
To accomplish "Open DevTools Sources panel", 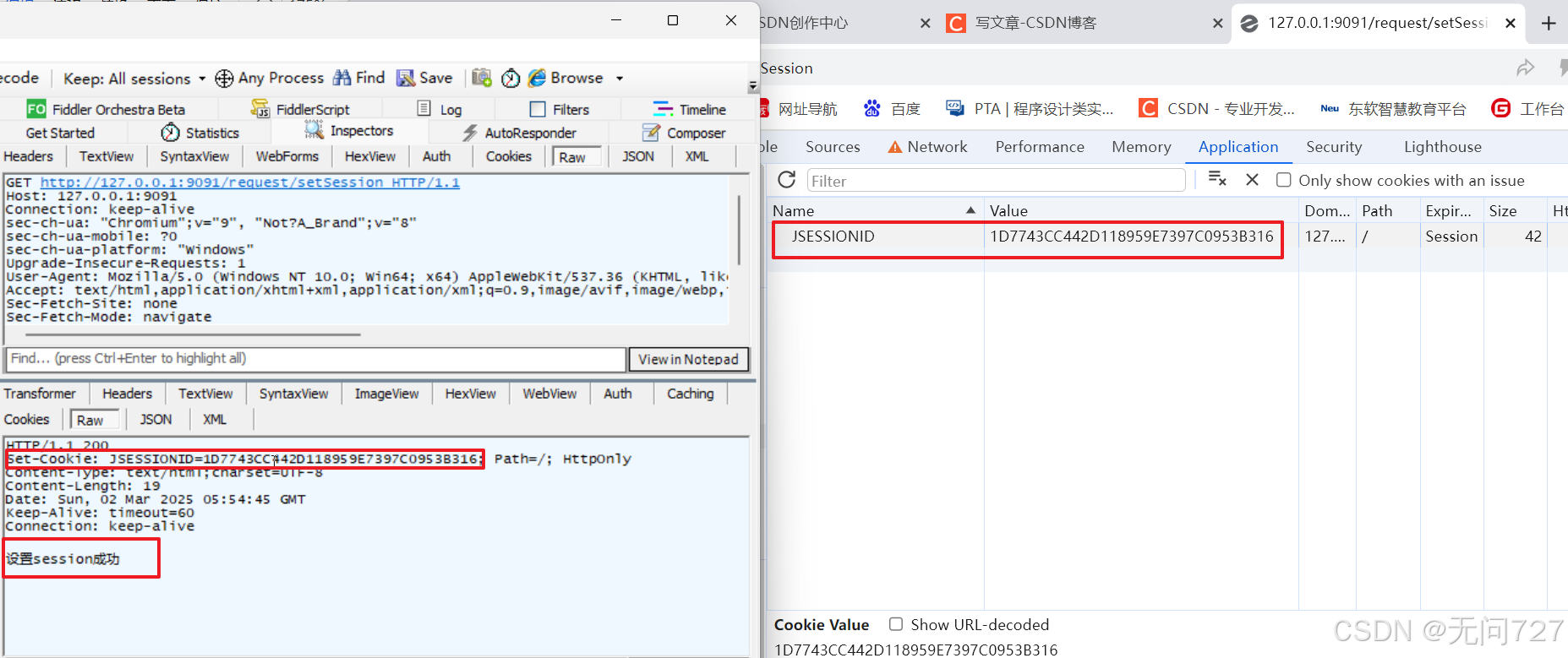I will point(833,147).
